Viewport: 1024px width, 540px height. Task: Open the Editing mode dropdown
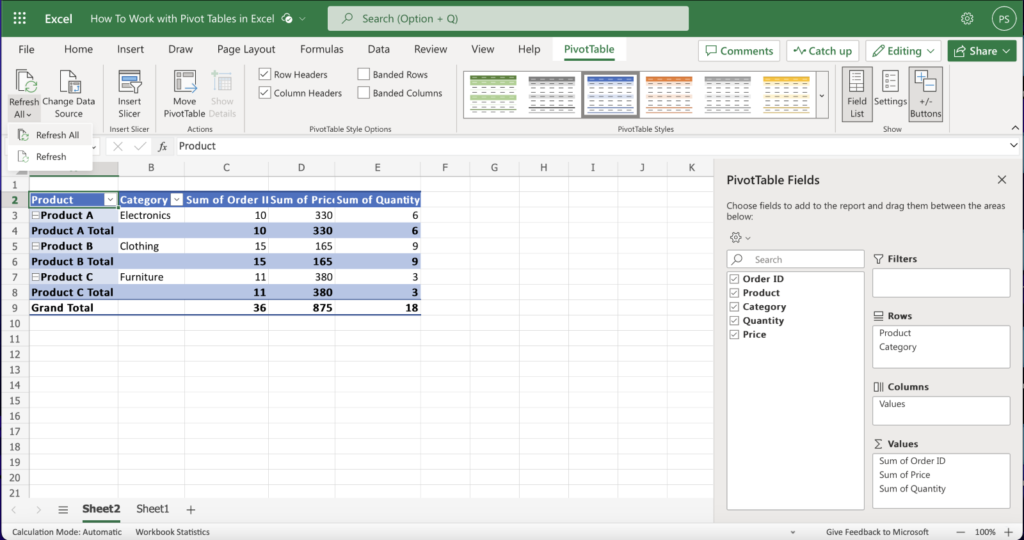pos(904,51)
